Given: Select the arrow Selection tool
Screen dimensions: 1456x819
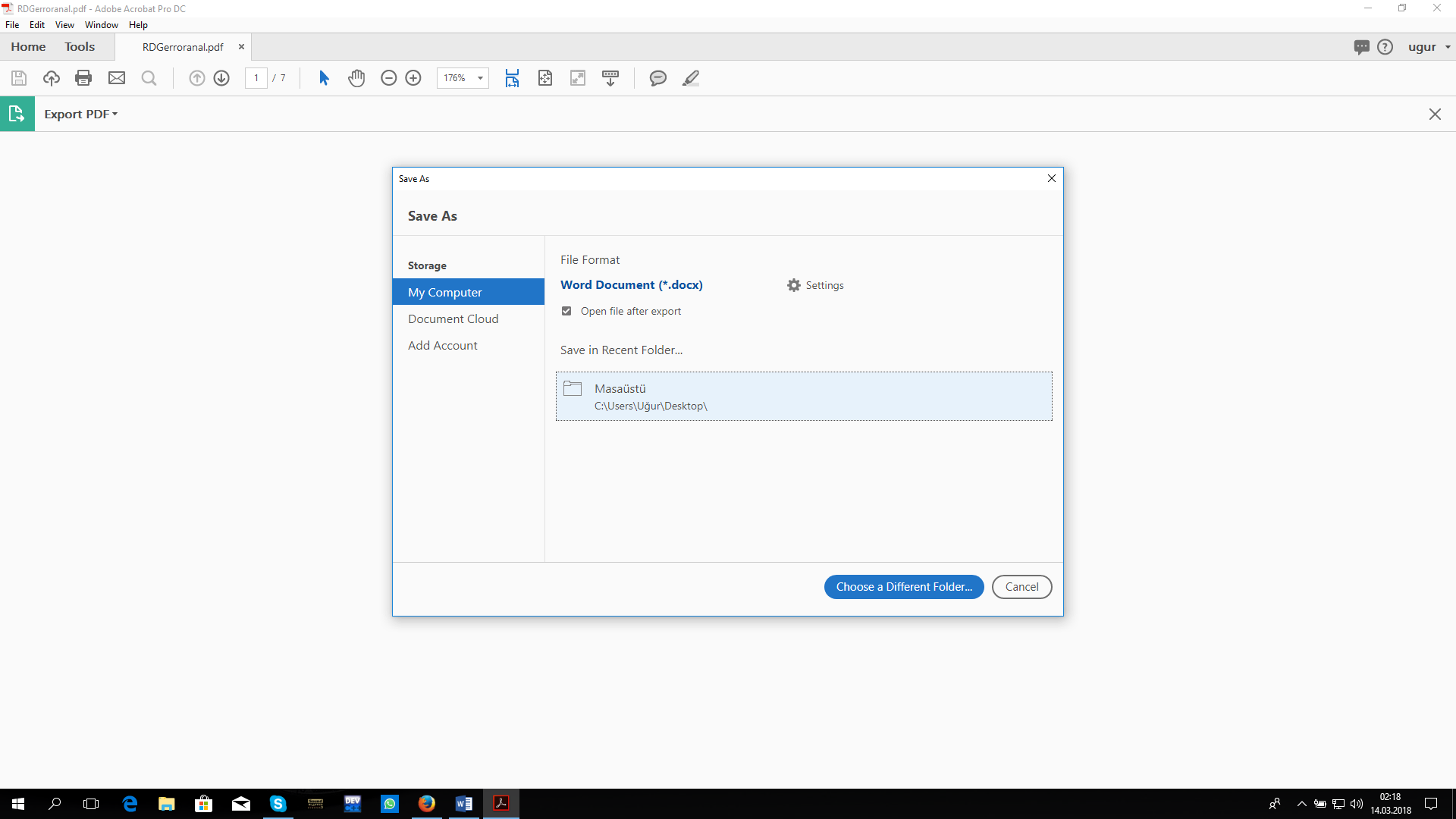Looking at the screenshot, I should (324, 78).
